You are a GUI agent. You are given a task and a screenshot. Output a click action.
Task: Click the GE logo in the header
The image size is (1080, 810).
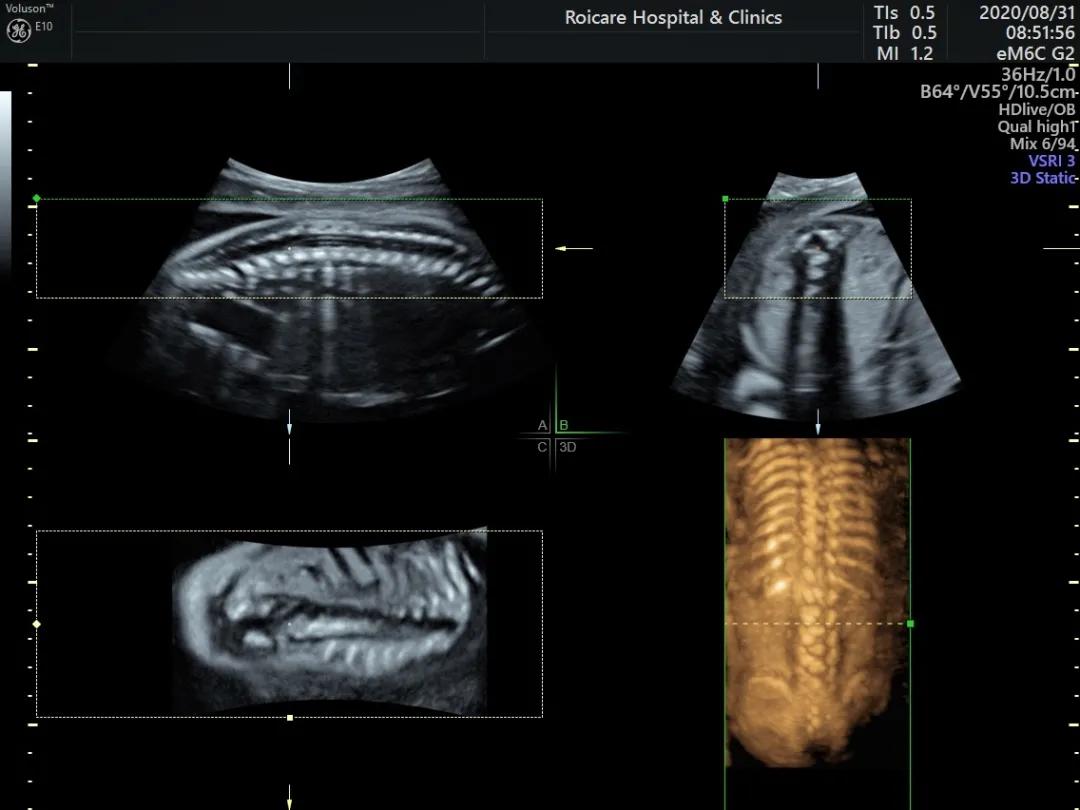tap(18, 31)
